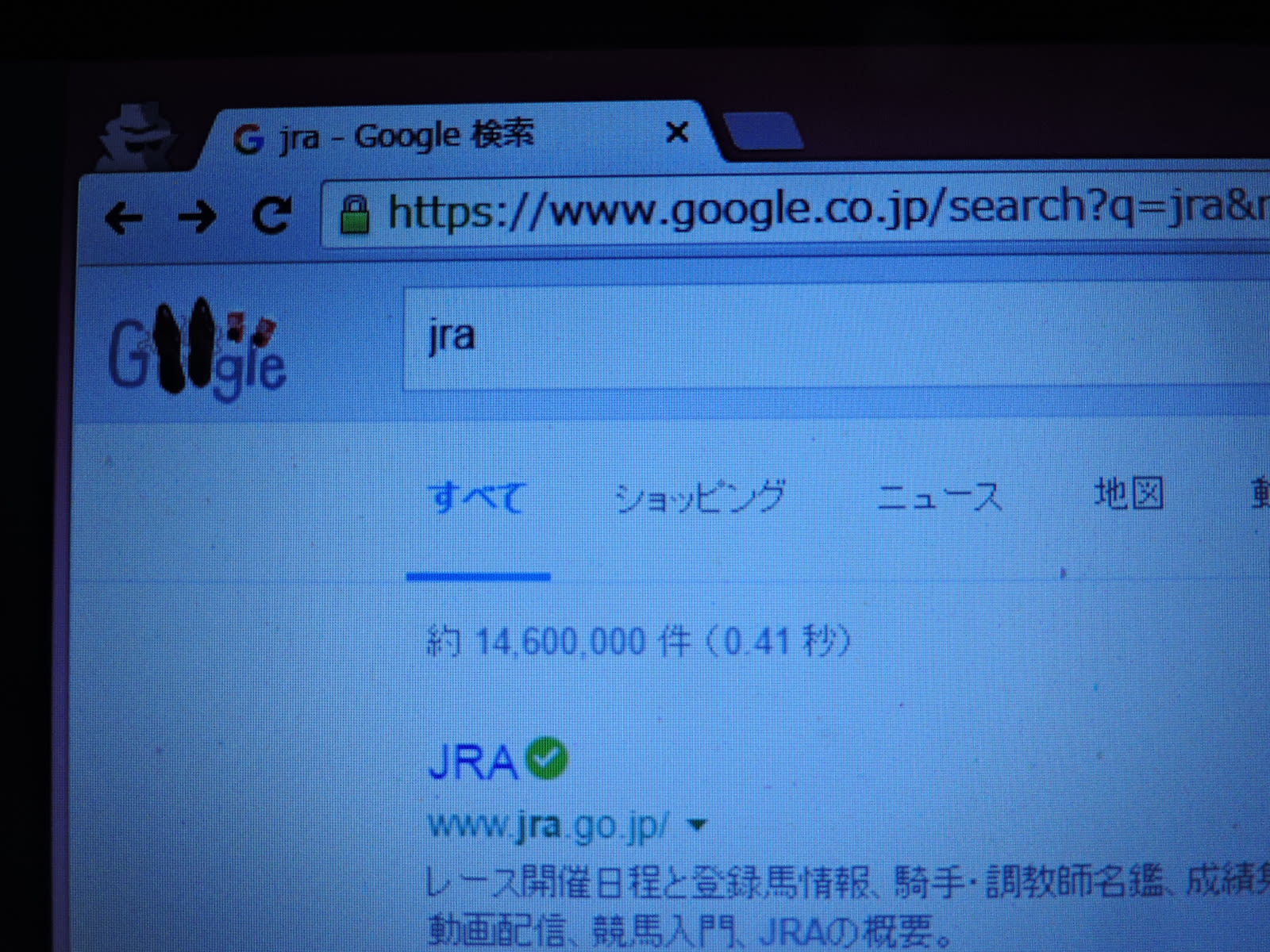Click the green padlock security icon

(x=354, y=214)
